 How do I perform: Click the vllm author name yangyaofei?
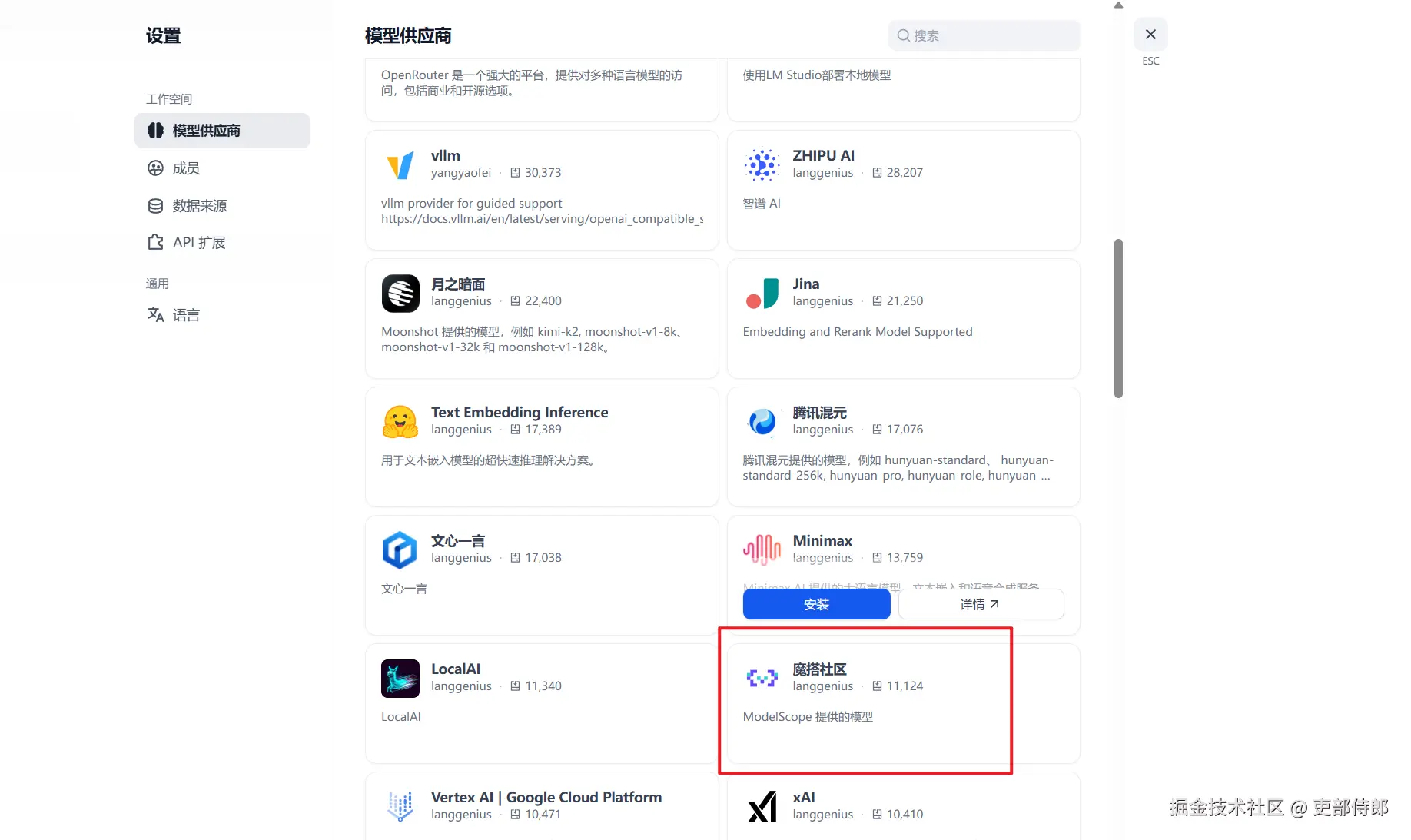point(461,173)
